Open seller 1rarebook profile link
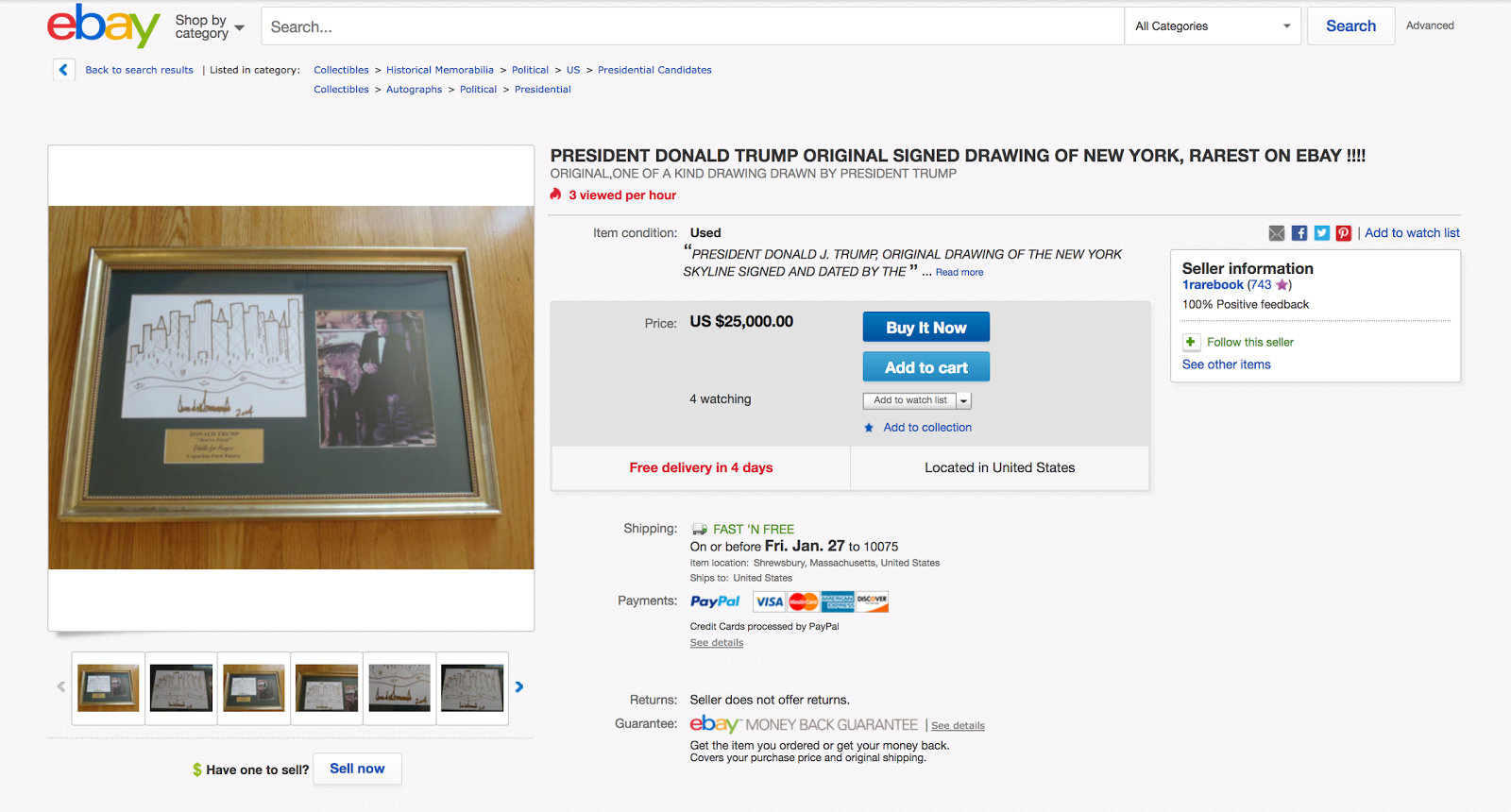The width and height of the screenshot is (1511, 812). pyautogui.click(x=1213, y=285)
